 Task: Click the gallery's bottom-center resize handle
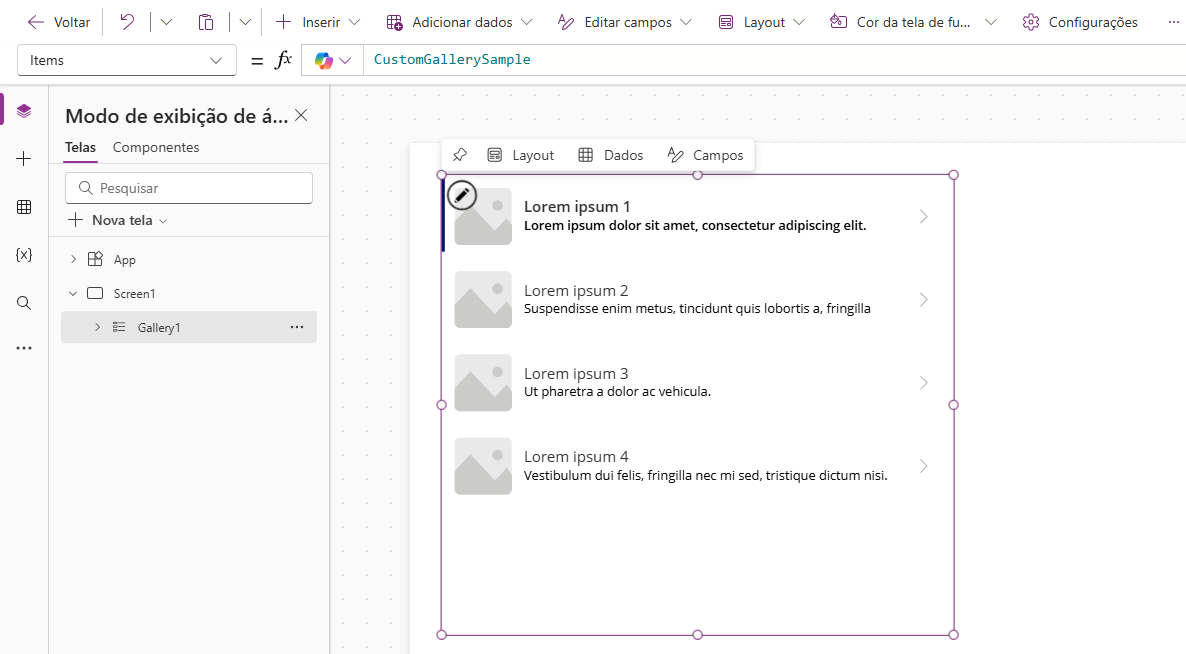point(697,635)
